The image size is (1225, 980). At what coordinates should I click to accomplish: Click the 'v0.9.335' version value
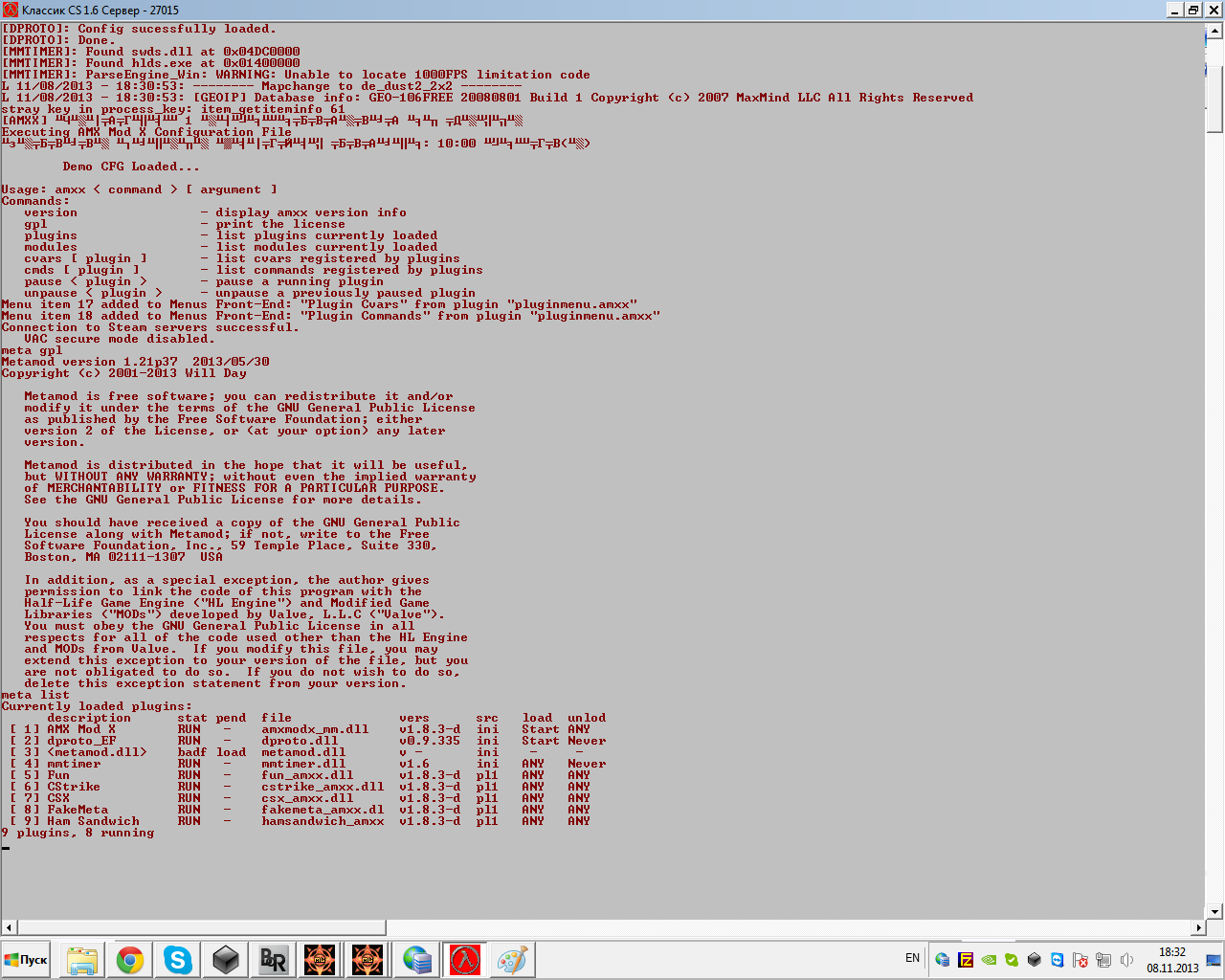430,741
